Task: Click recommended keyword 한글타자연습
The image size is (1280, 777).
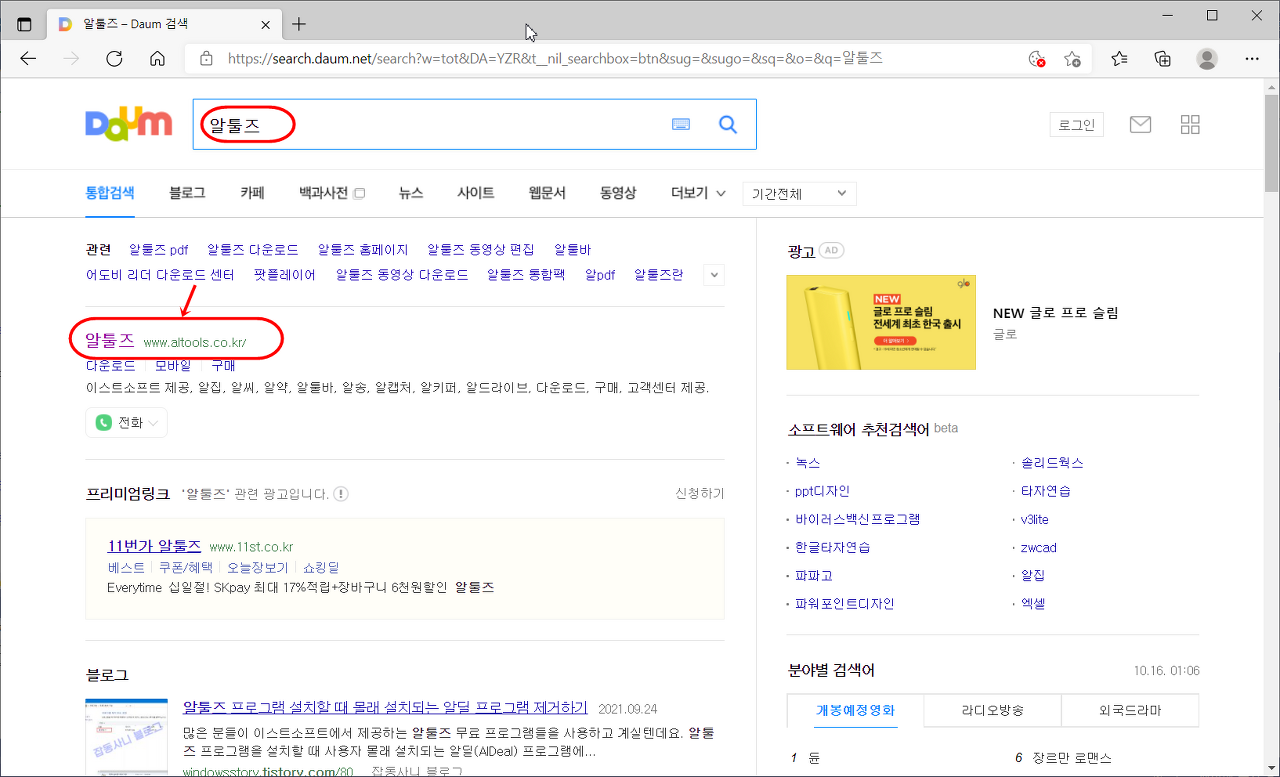Action: (x=833, y=548)
